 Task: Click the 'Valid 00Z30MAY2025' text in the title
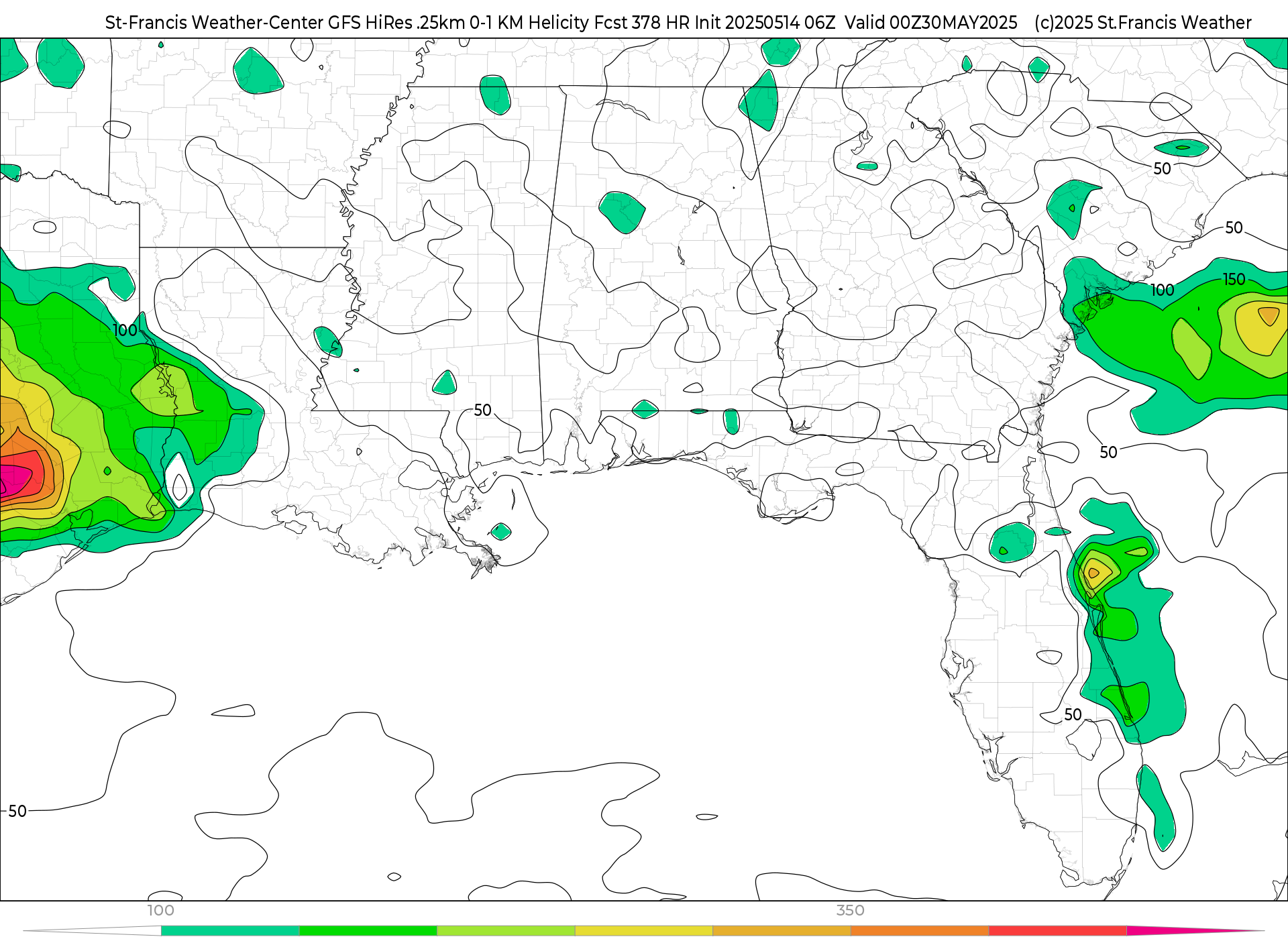click(931, 23)
